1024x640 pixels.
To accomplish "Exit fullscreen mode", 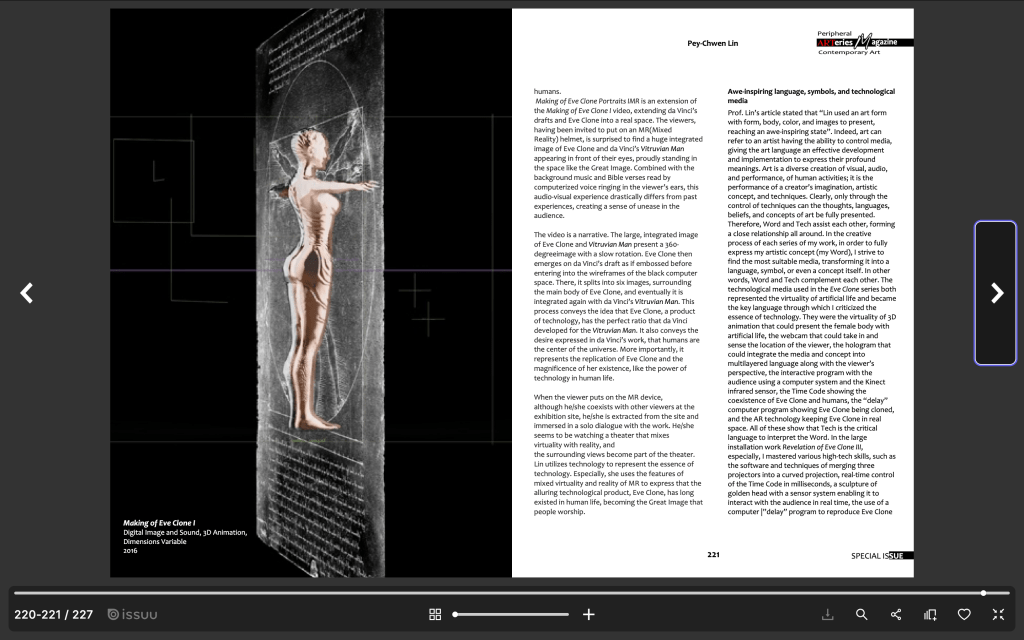I will pyautogui.click(x=998, y=614).
